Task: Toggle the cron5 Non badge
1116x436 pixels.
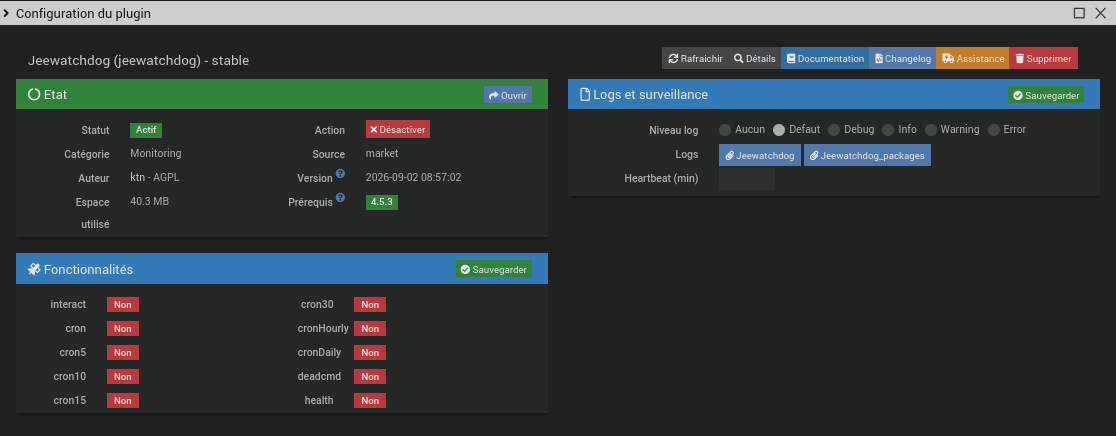Action: coord(123,353)
